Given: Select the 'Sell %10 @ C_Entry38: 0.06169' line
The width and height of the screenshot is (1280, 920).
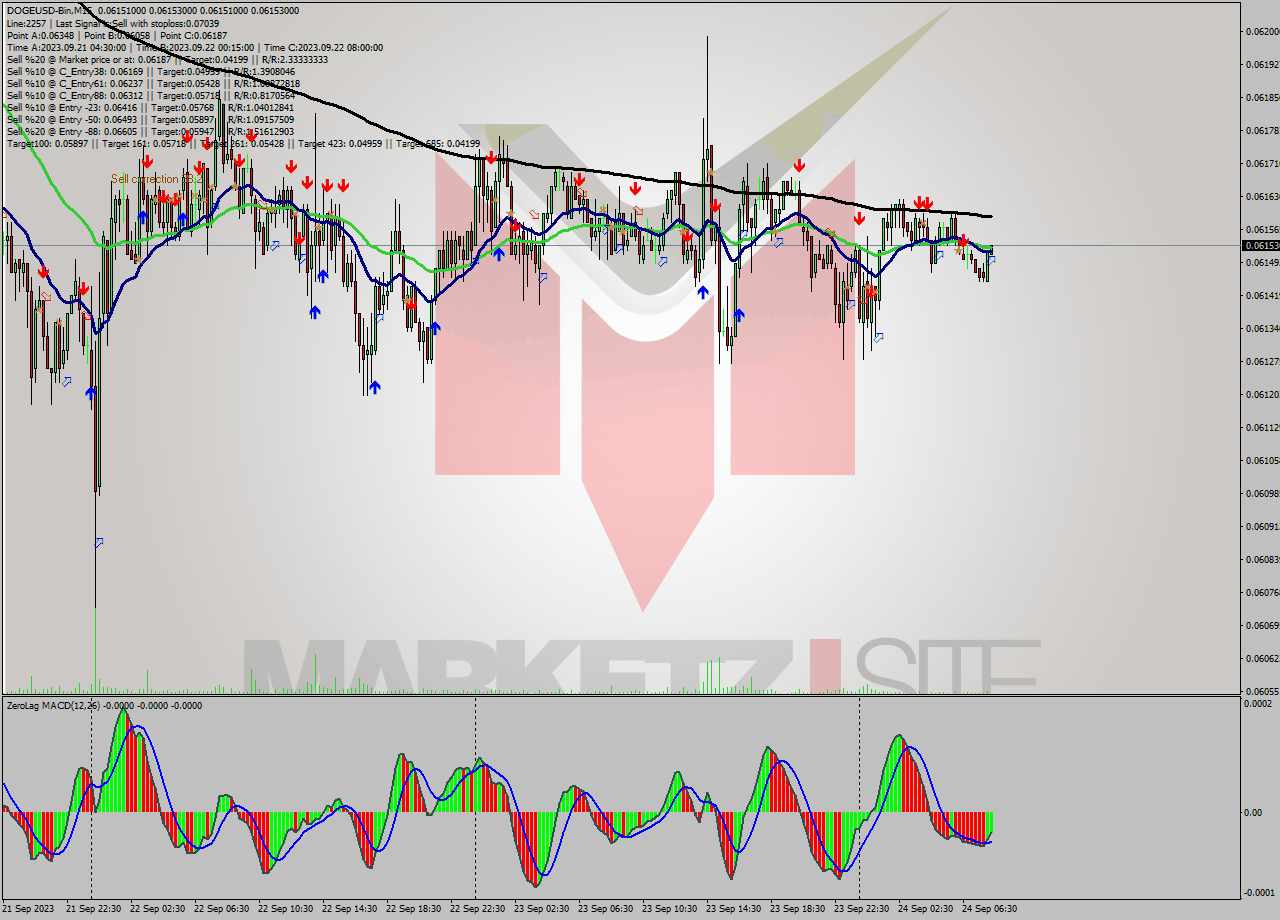Looking at the screenshot, I should tap(151, 71).
